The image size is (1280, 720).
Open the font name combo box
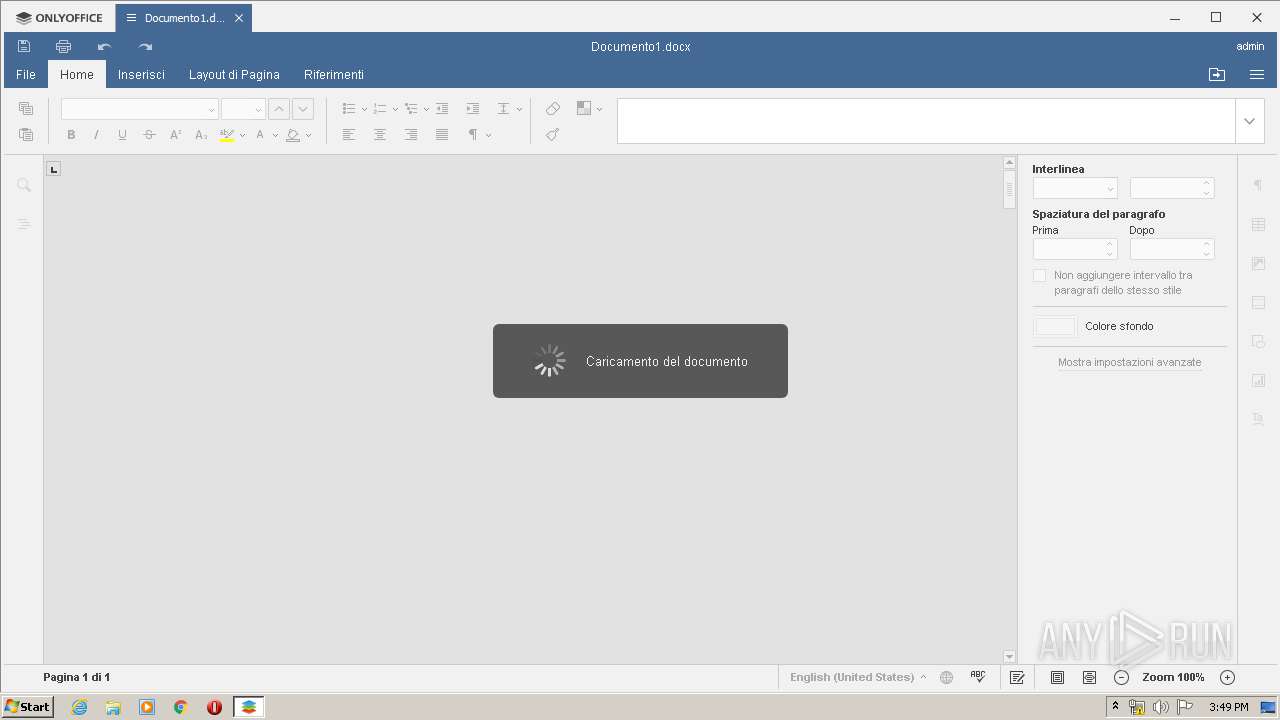140,109
